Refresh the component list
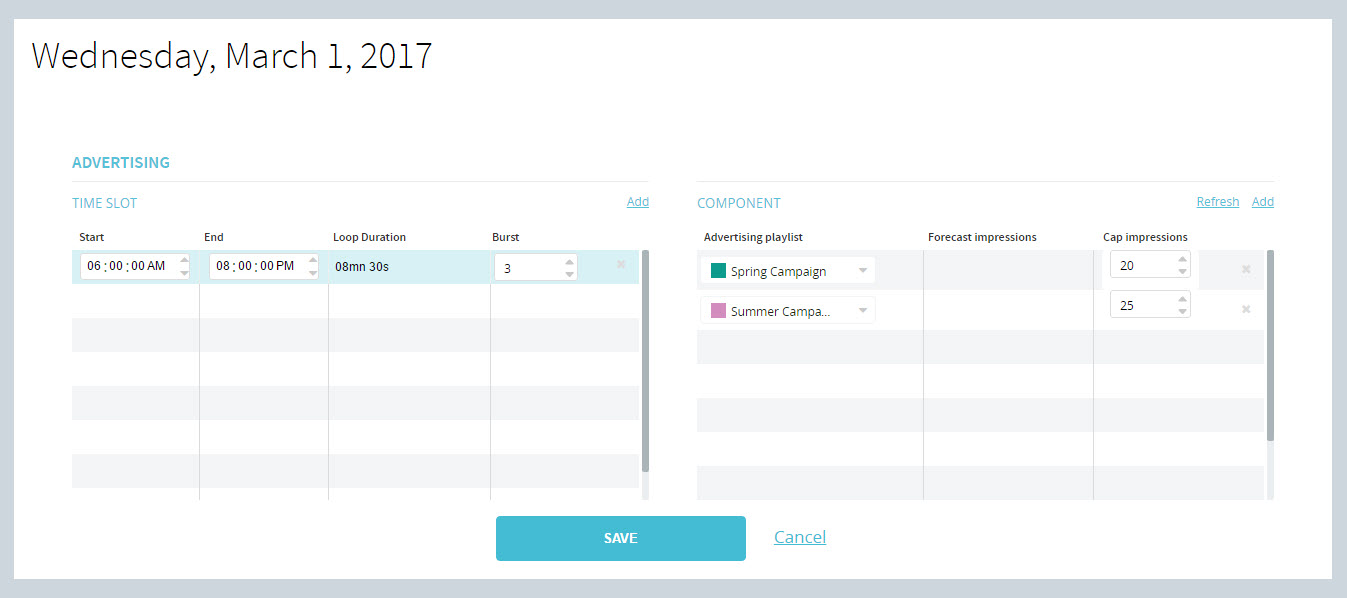1347x598 pixels. 1217,202
